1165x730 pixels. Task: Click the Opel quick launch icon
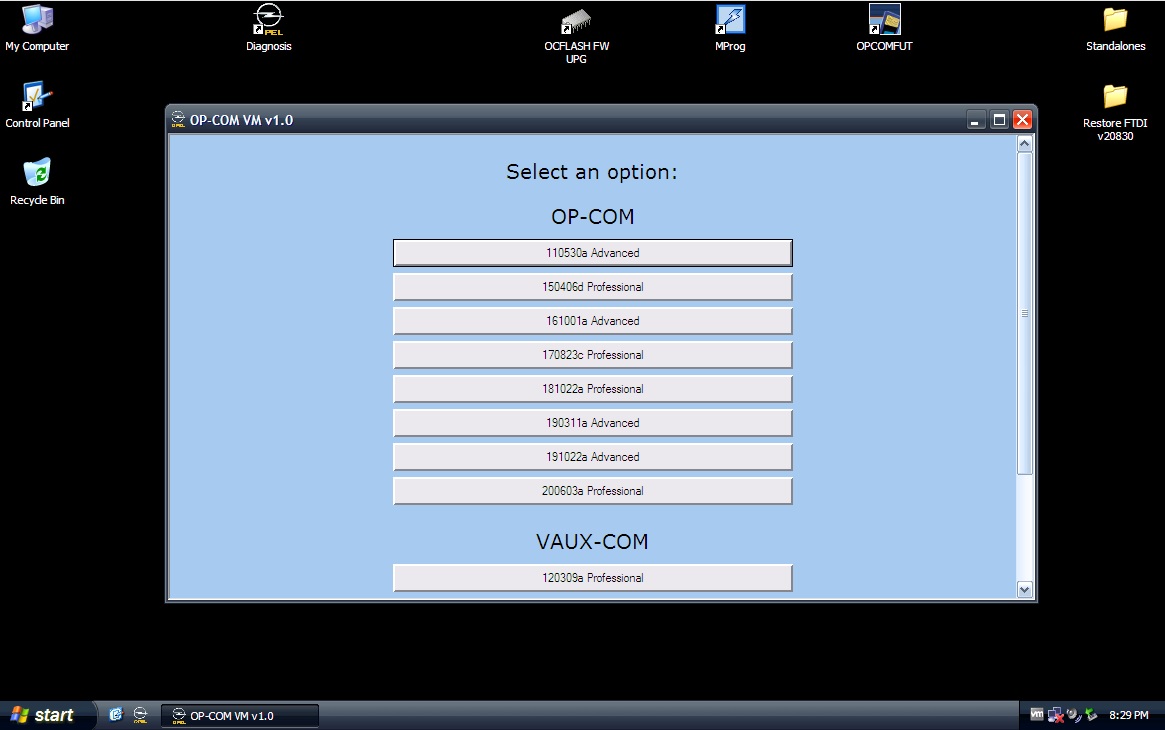coord(140,714)
